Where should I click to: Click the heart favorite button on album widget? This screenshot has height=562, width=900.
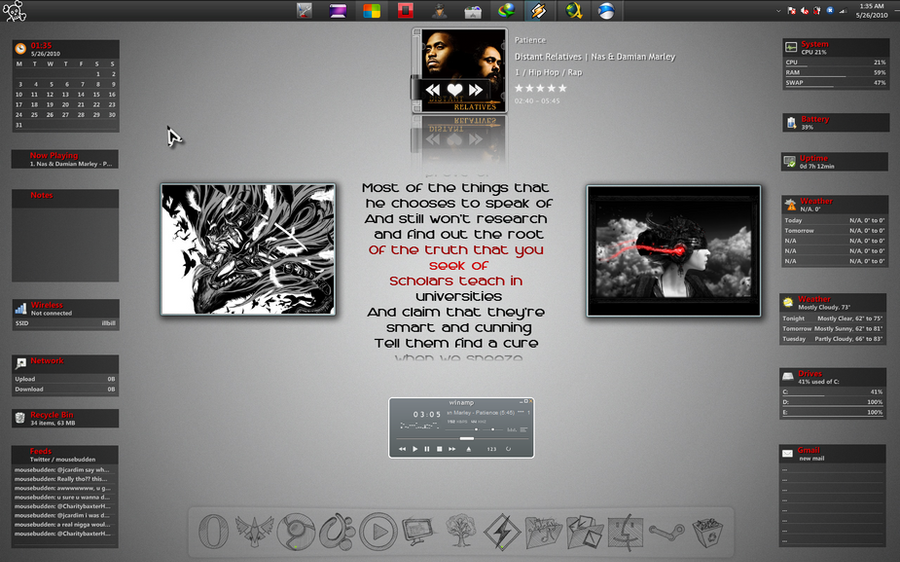tap(455, 90)
